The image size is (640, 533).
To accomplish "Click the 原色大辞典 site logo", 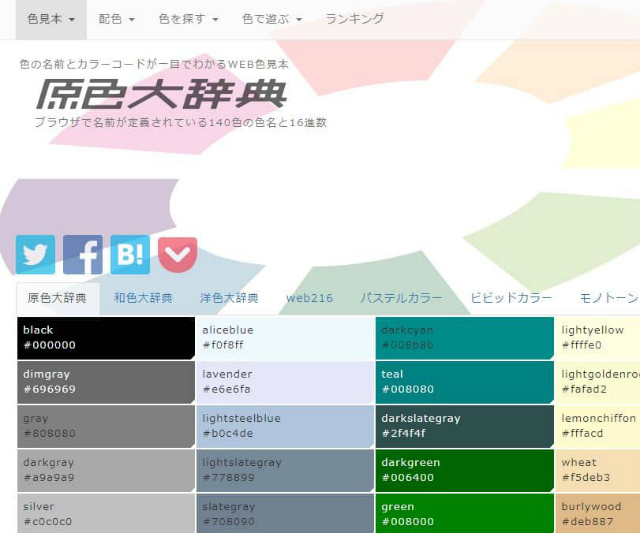I will pos(162,94).
